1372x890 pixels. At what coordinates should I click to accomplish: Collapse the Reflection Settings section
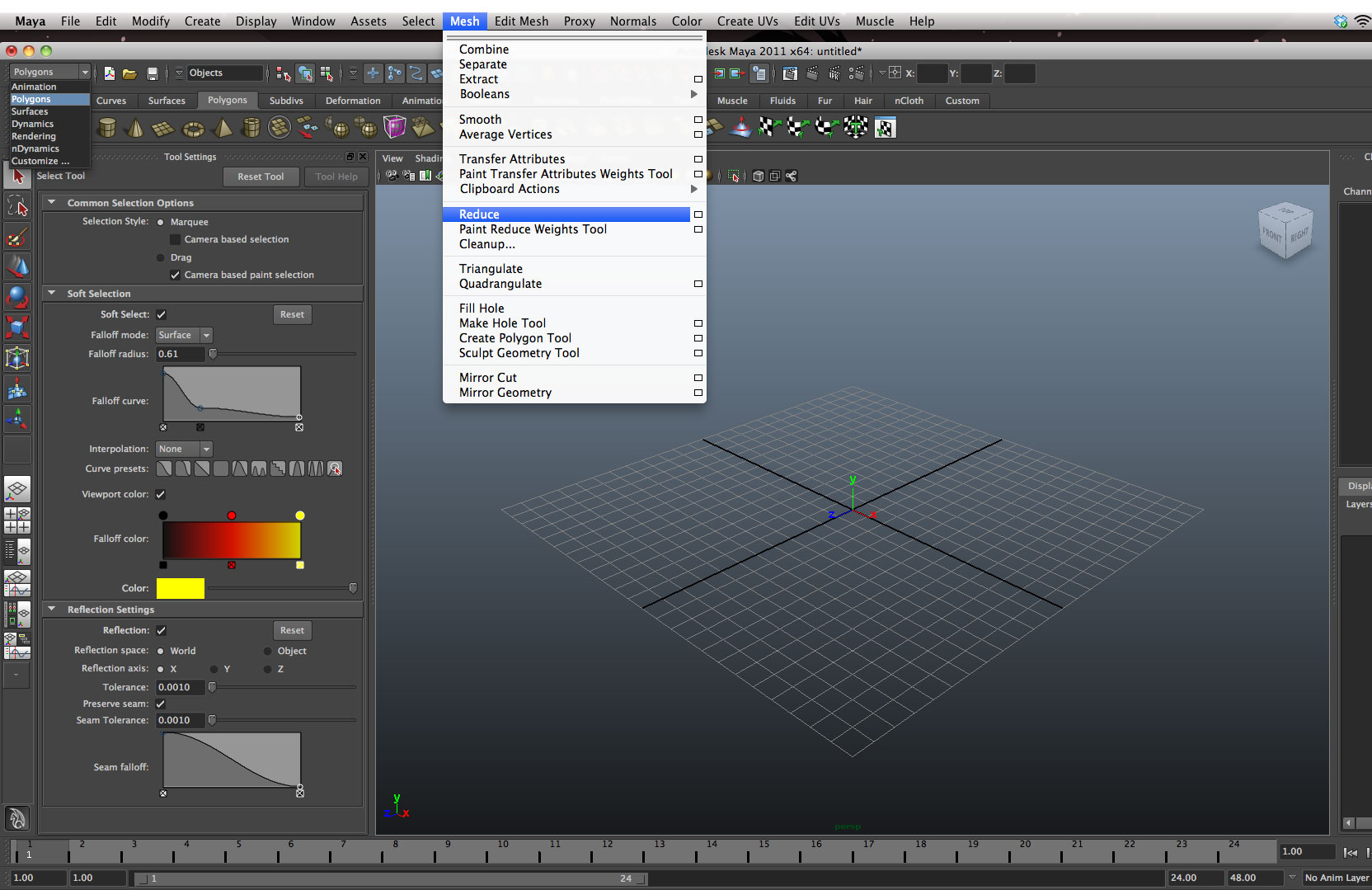pyautogui.click(x=52, y=609)
